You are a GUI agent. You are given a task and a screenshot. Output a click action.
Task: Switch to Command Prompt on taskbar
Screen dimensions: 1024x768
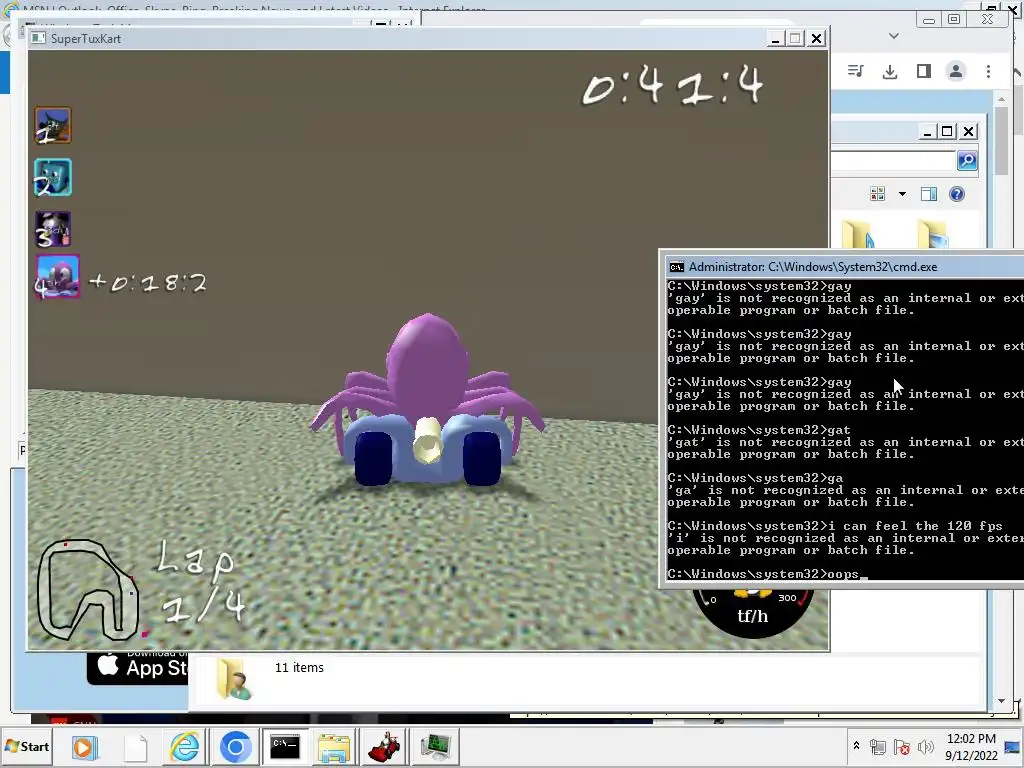(285, 747)
